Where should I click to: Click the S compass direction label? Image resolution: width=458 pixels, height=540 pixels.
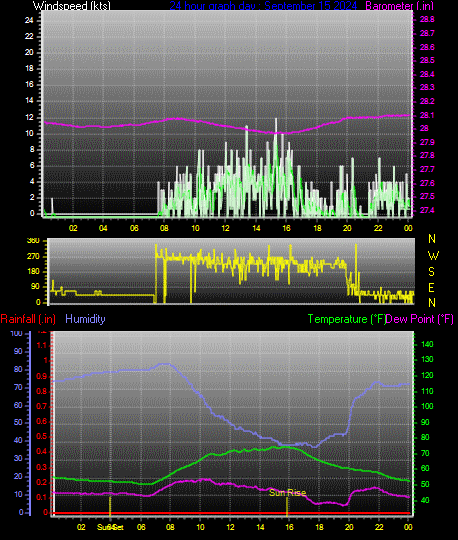pyautogui.click(x=431, y=272)
